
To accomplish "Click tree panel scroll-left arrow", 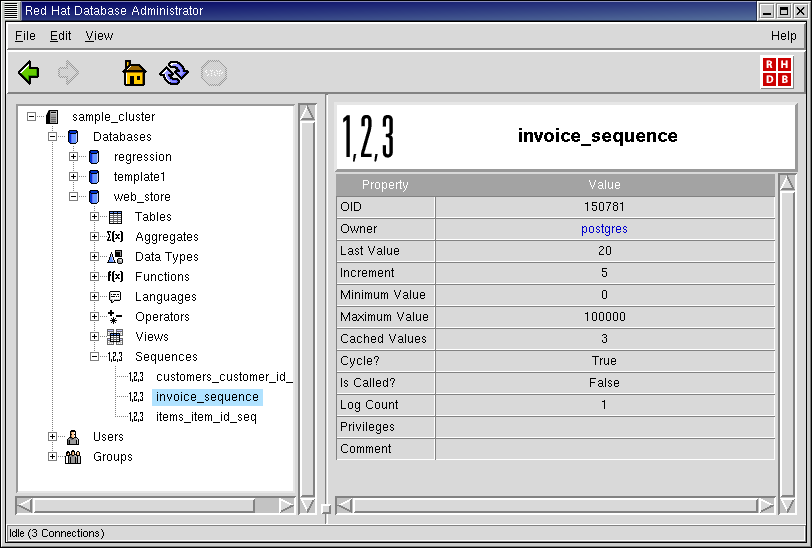I will point(24,505).
